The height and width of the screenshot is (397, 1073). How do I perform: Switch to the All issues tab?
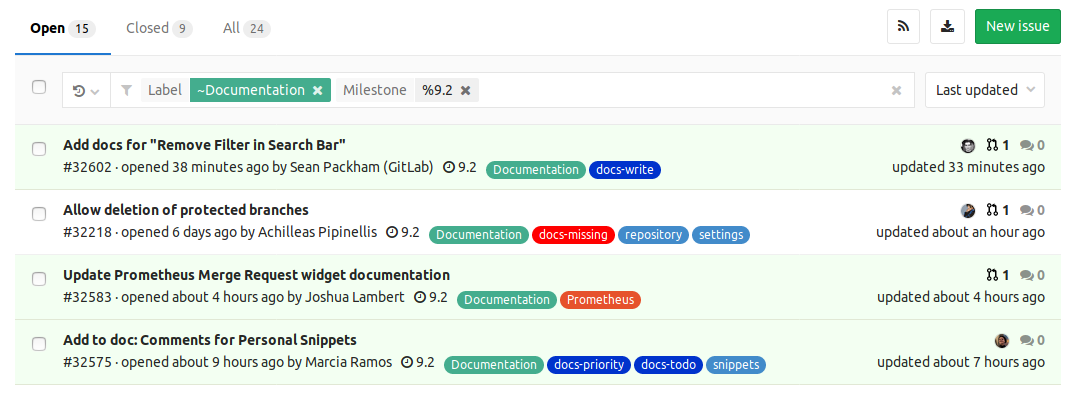tap(246, 28)
